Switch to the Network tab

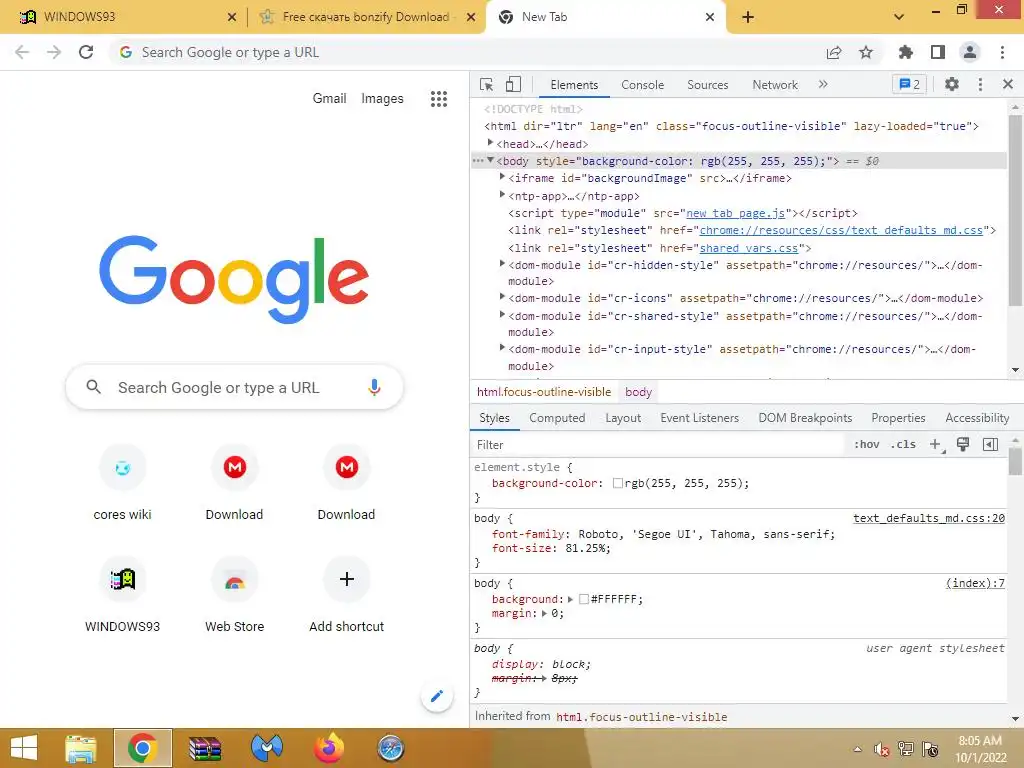point(775,85)
